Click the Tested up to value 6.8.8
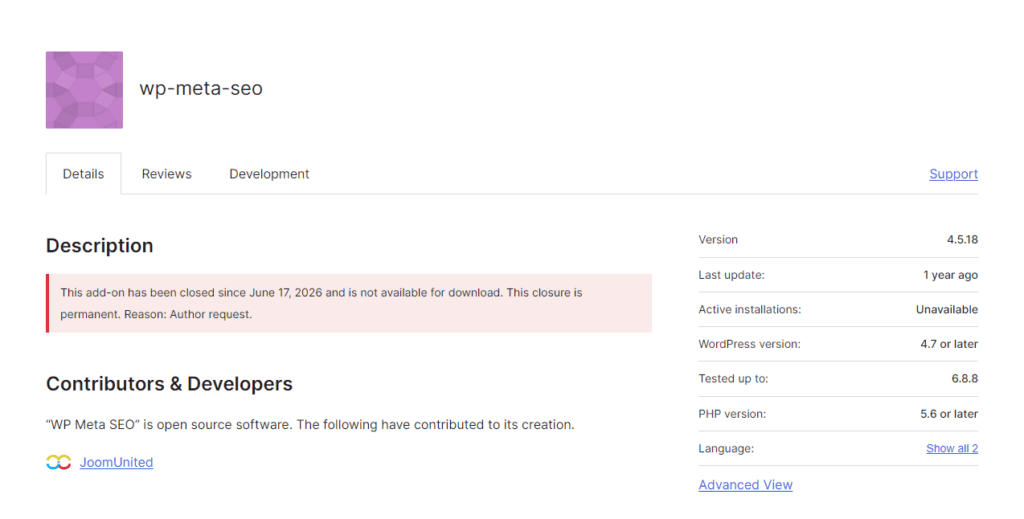Screen dimensions: 1024x519 pyautogui.click(x=965, y=379)
